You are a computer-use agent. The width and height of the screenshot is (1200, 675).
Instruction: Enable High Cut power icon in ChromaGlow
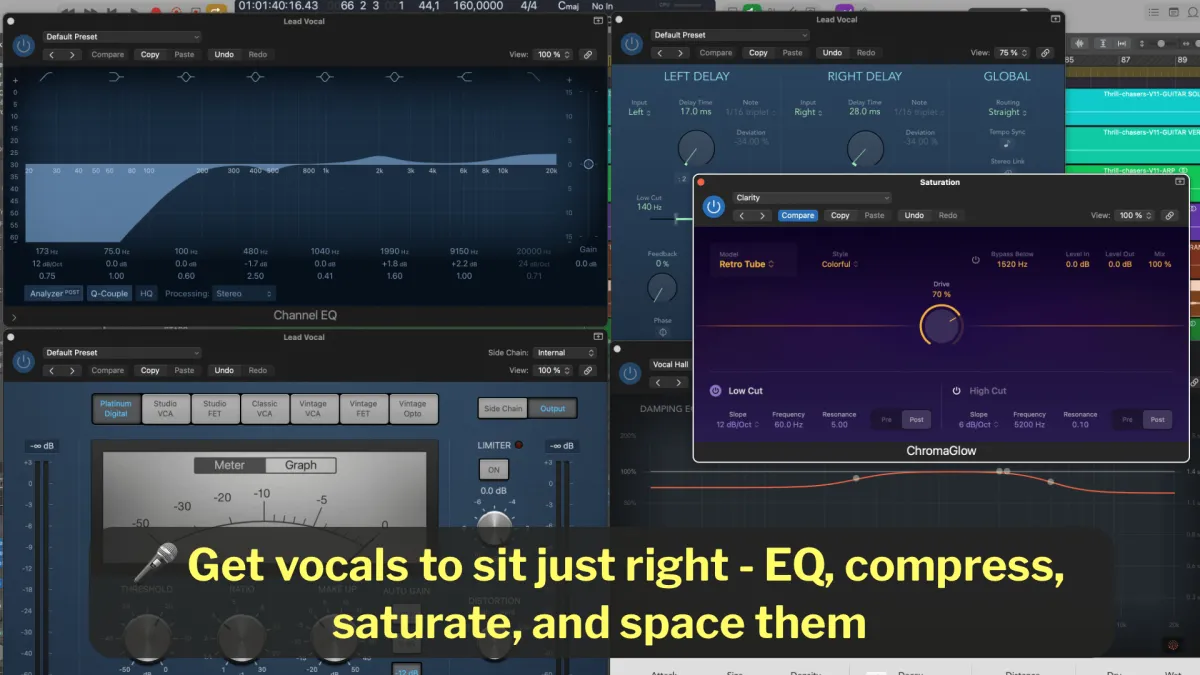click(x=956, y=391)
